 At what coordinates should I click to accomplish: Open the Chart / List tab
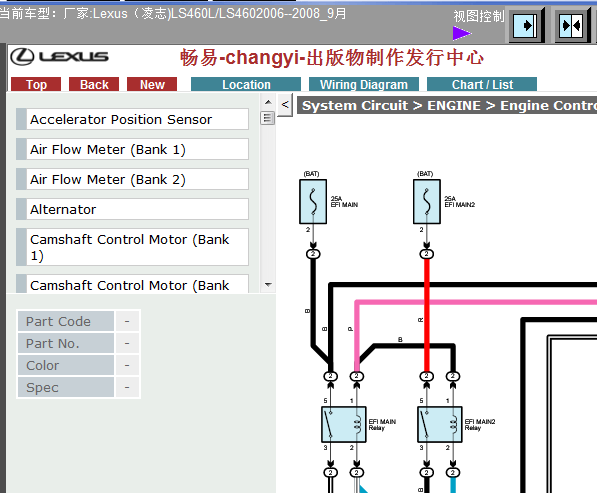click(482, 84)
